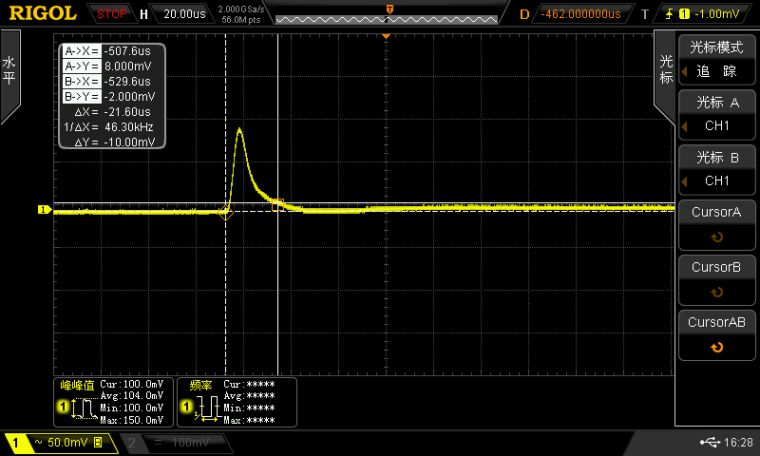Change cursor A (光标 A) source channel
The height and width of the screenshot is (456, 760).
pos(716,114)
